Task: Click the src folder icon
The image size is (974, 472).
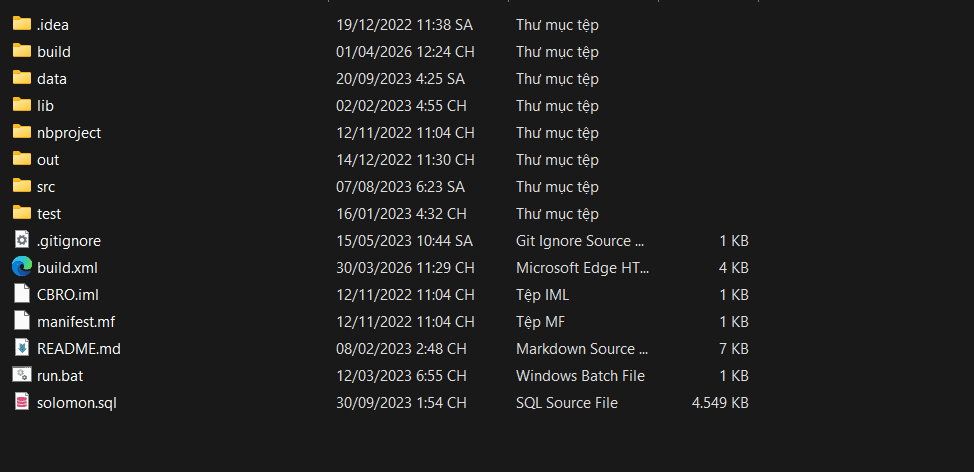Action: coord(22,186)
